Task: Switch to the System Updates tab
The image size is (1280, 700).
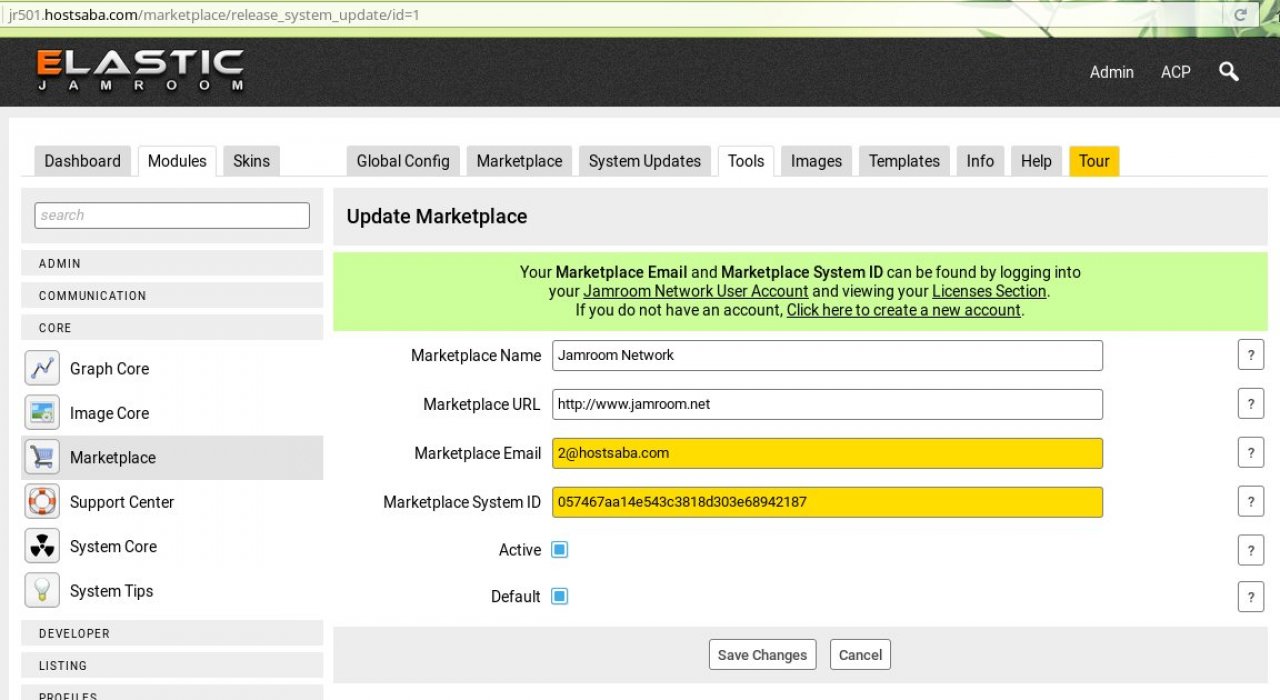Action: [644, 161]
